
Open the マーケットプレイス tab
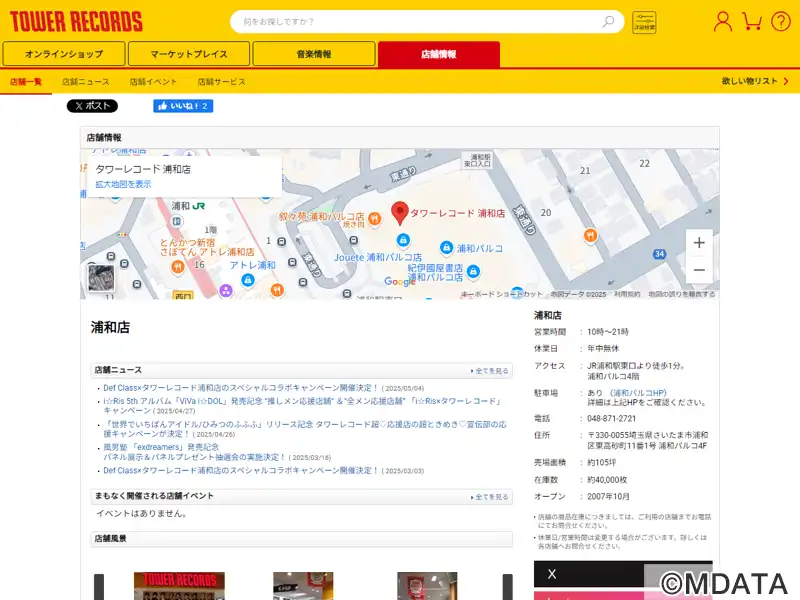189,54
